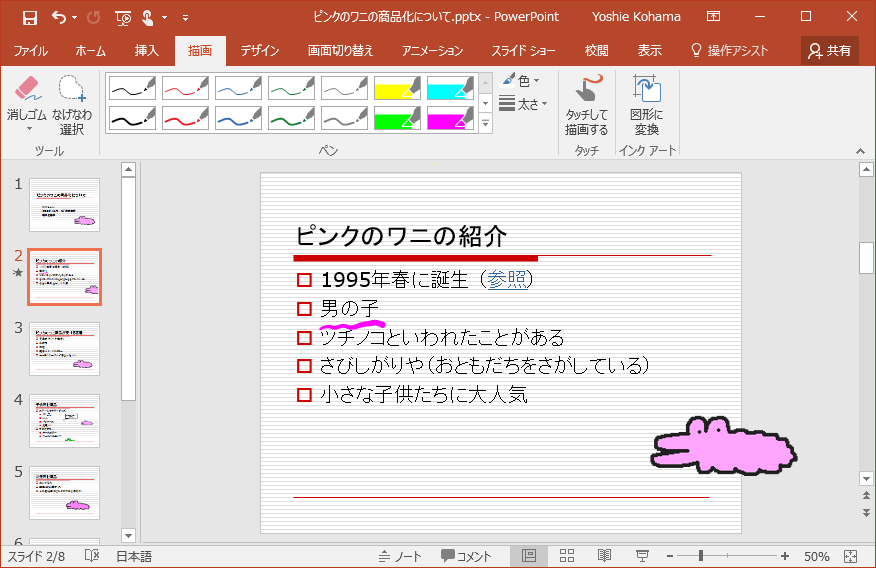Start slideshow from beginning icon
Screen dimensions: 876x568
tap(123, 17)
